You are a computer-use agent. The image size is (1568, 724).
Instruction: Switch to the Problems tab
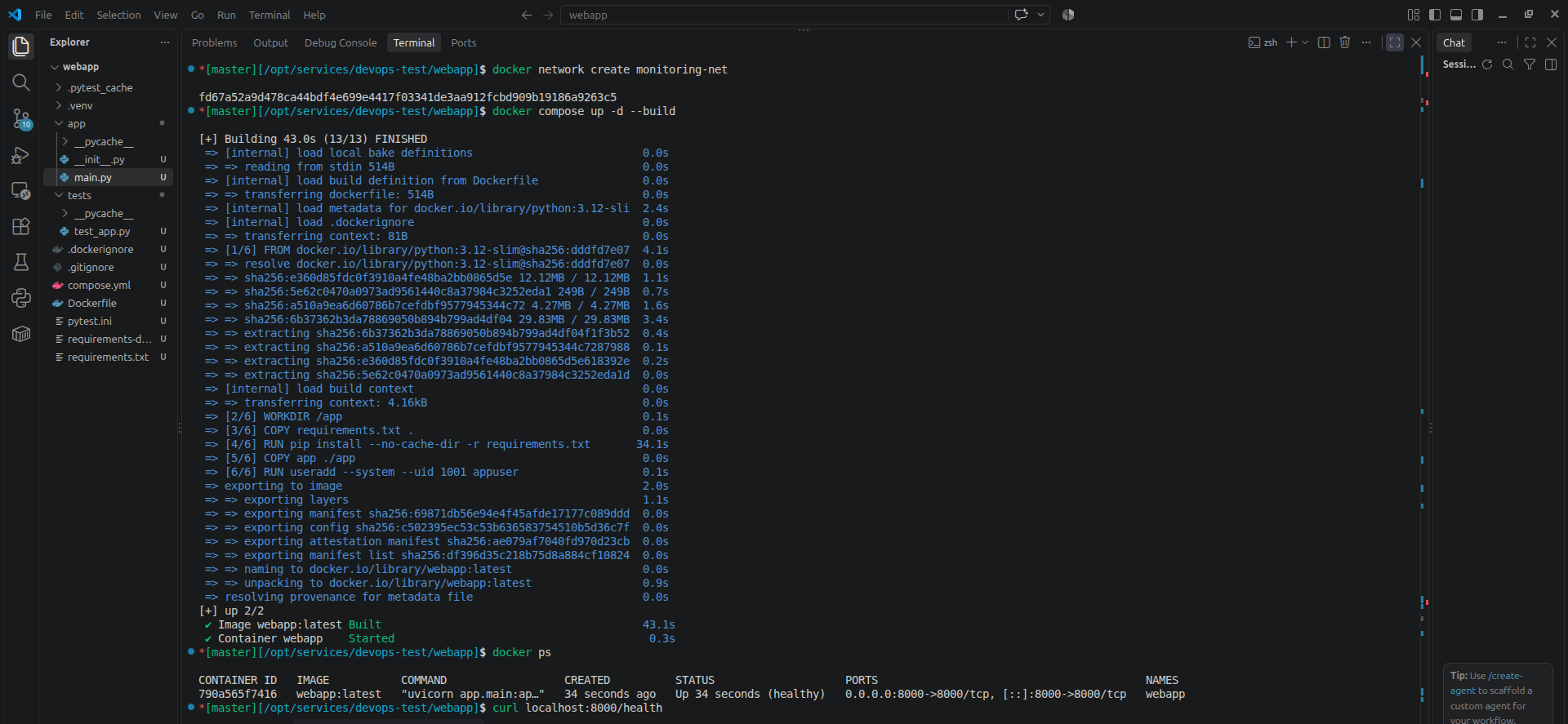point(215,42)
